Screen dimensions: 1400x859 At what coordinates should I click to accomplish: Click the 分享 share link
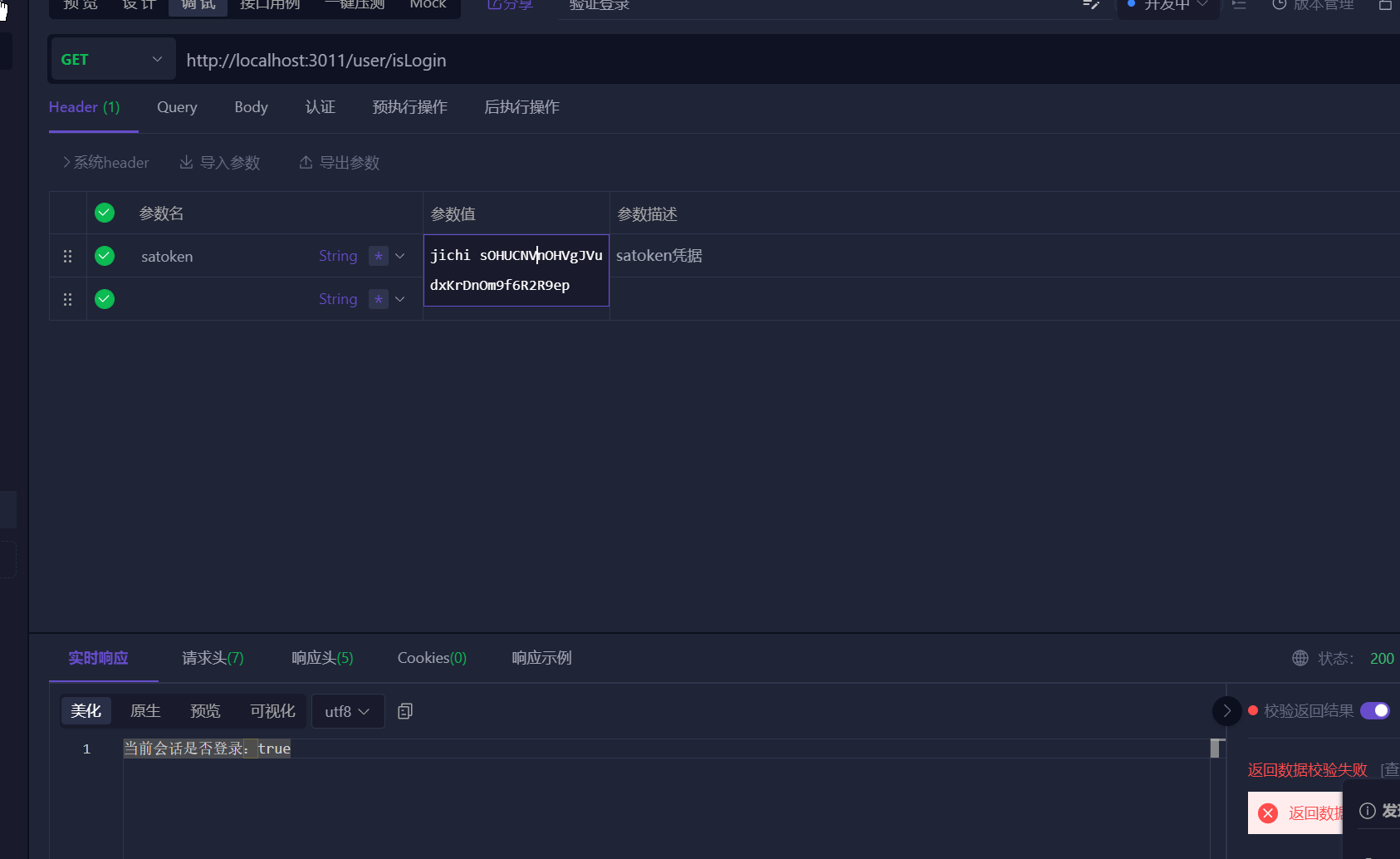click(510, 5)
